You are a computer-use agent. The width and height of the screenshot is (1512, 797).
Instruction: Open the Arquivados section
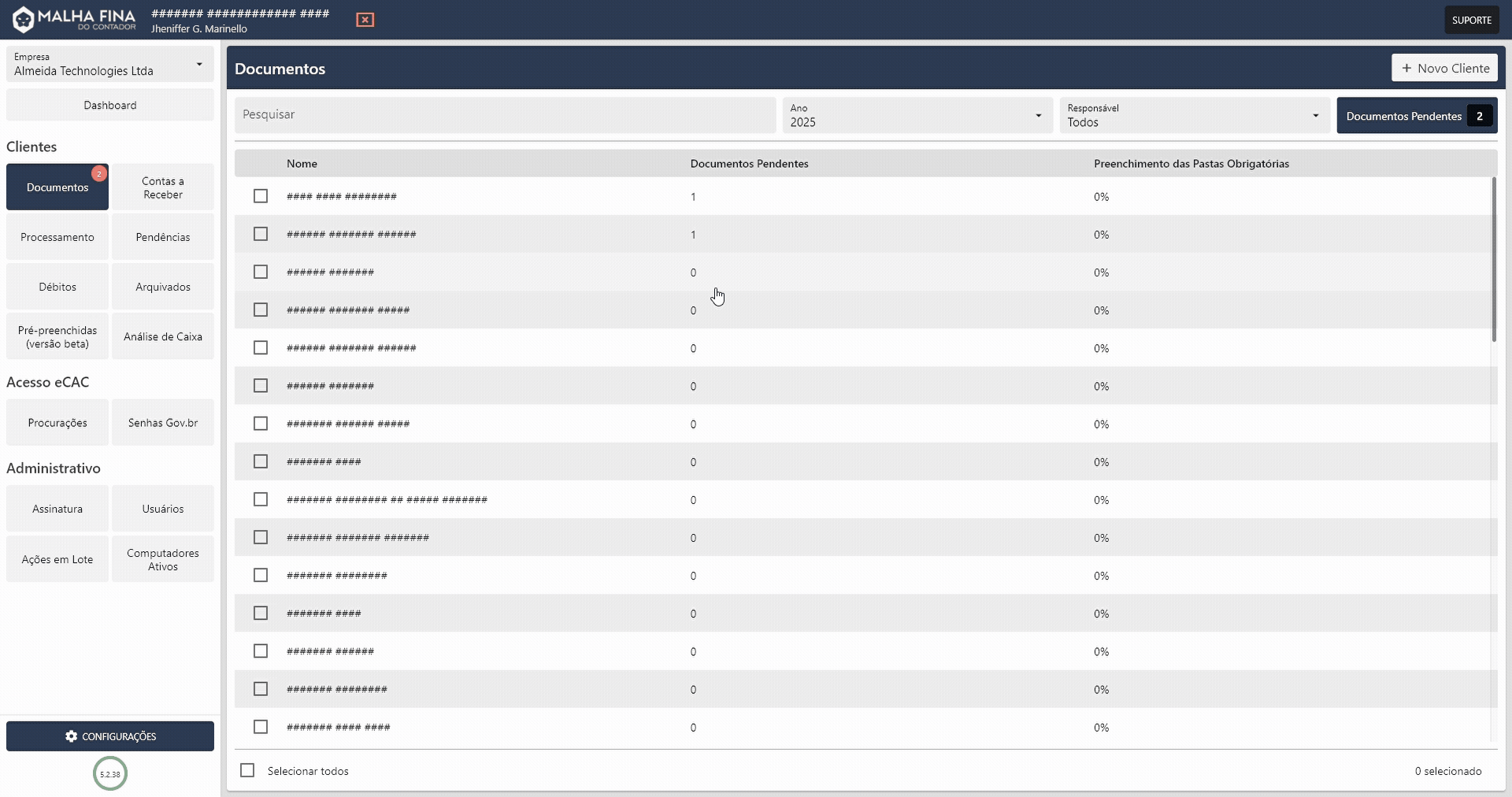[162, 286]
